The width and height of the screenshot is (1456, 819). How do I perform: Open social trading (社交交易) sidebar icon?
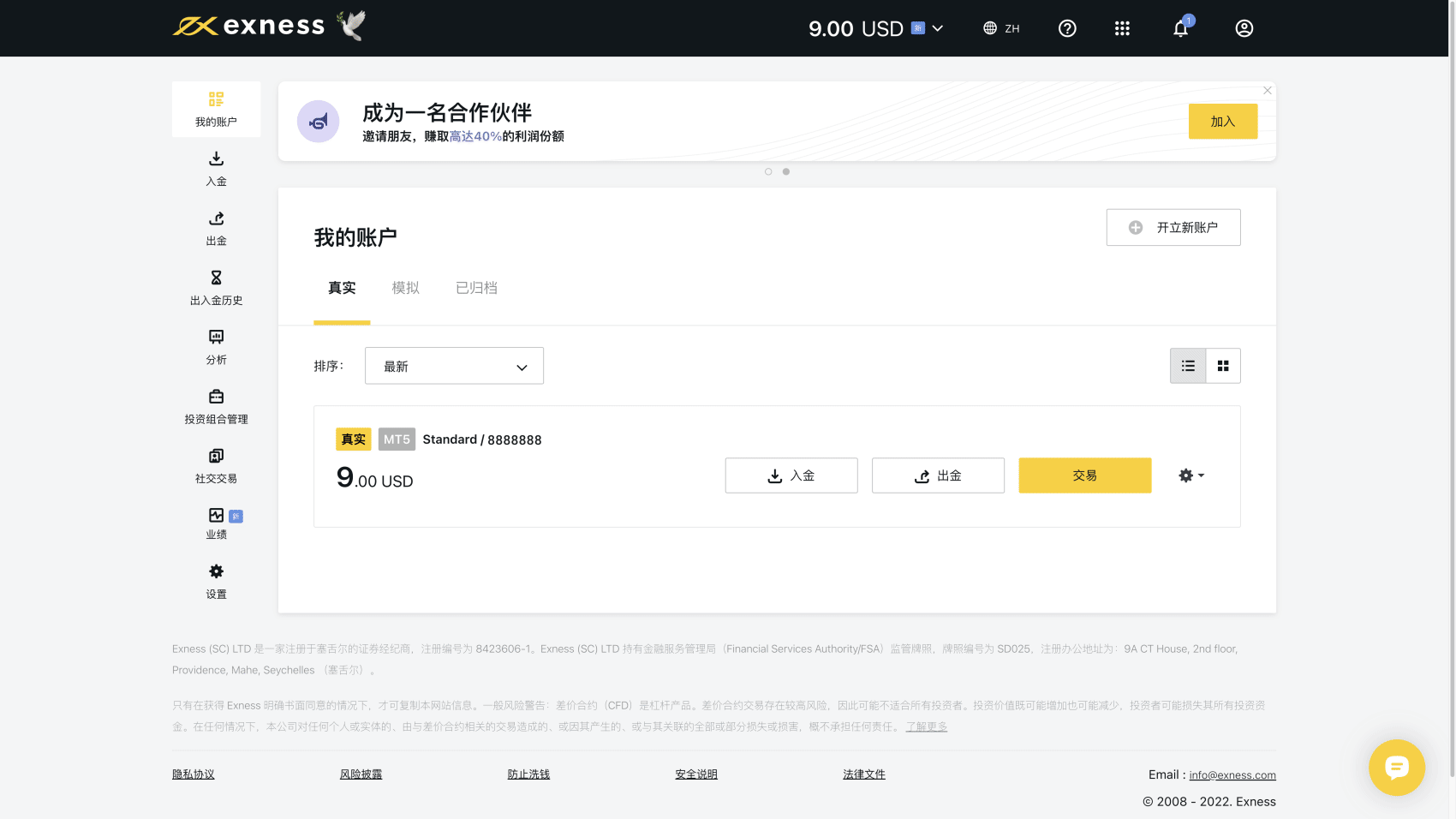pyautogui.click(x=216, y=457)
